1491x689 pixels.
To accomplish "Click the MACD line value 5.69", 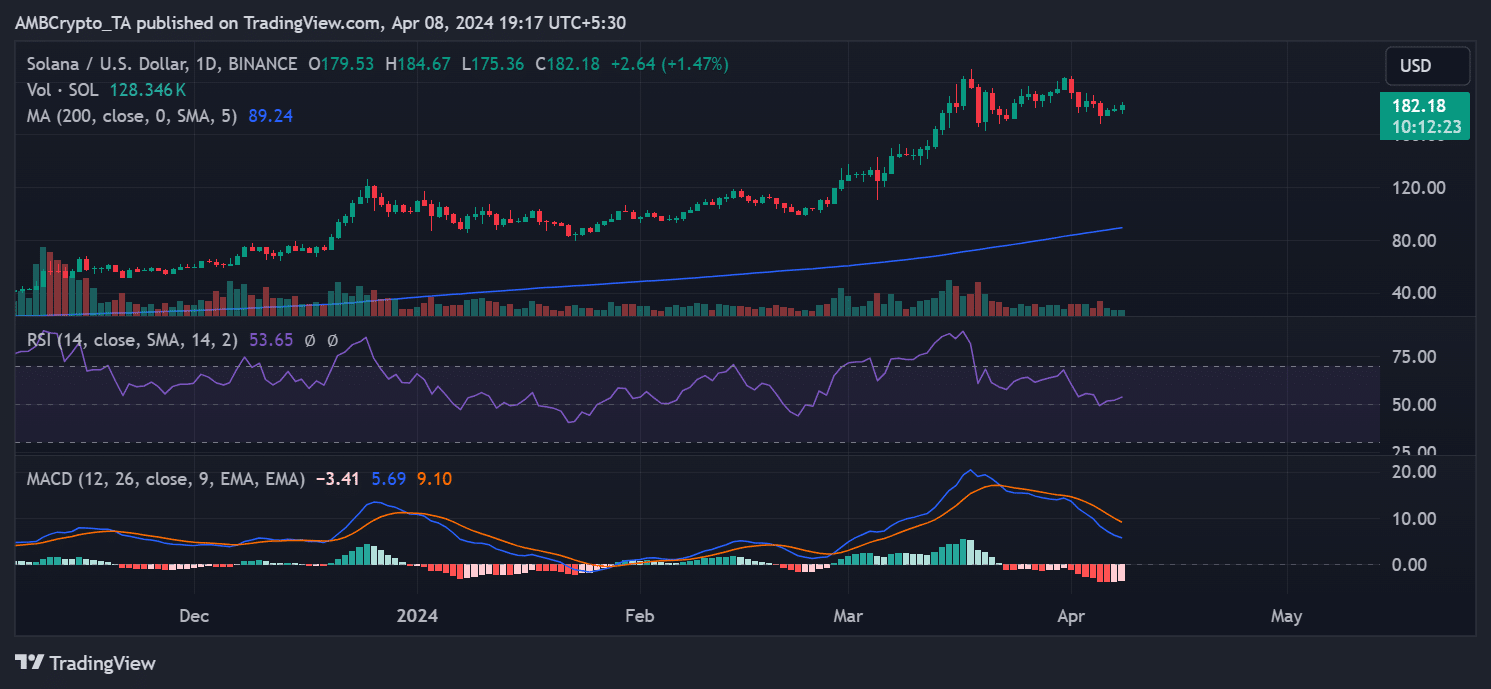I will tap(387, 479).
